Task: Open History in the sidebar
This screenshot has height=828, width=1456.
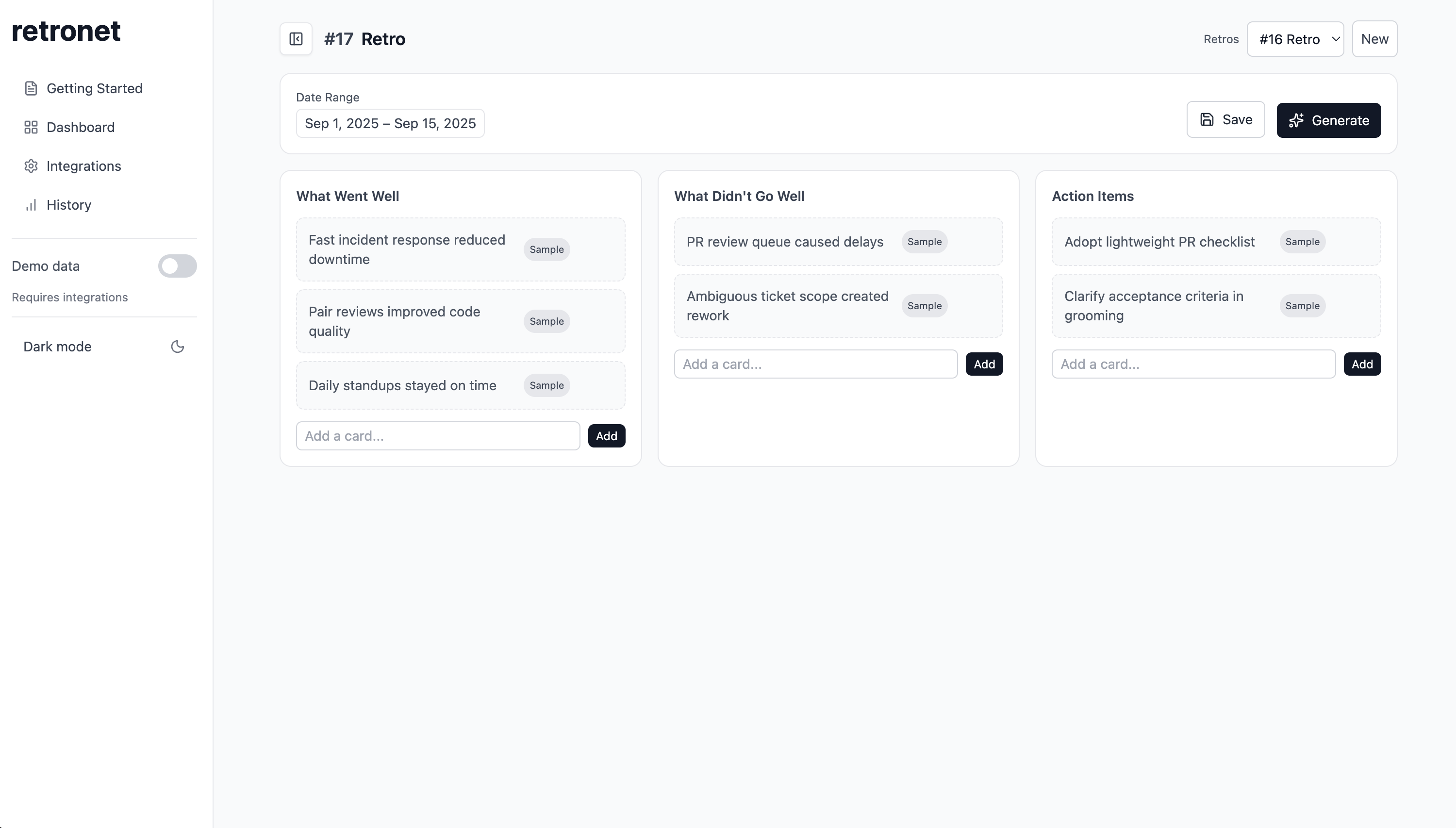Action: coord(69,205)
